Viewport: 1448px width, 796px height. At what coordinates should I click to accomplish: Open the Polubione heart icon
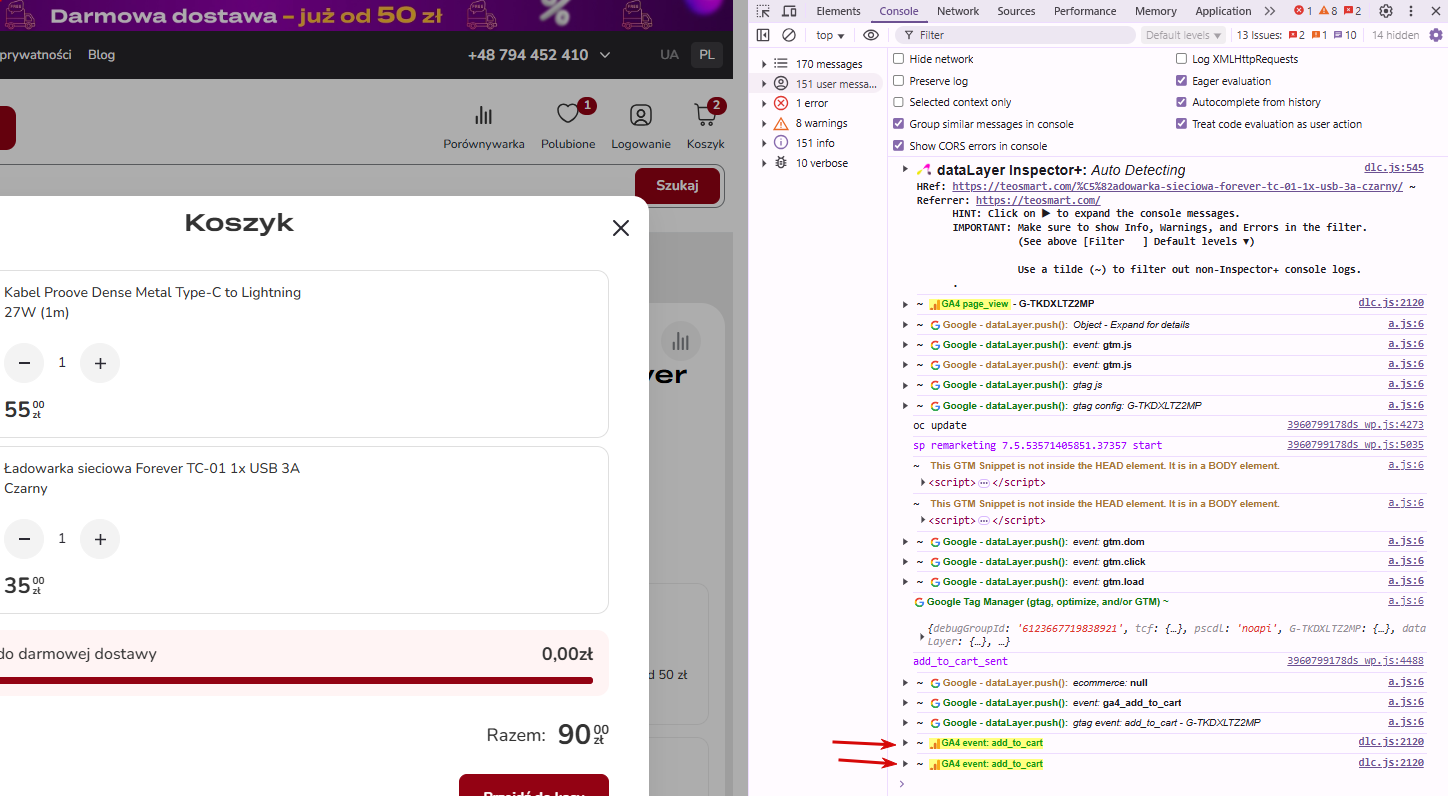coord(569,115)
